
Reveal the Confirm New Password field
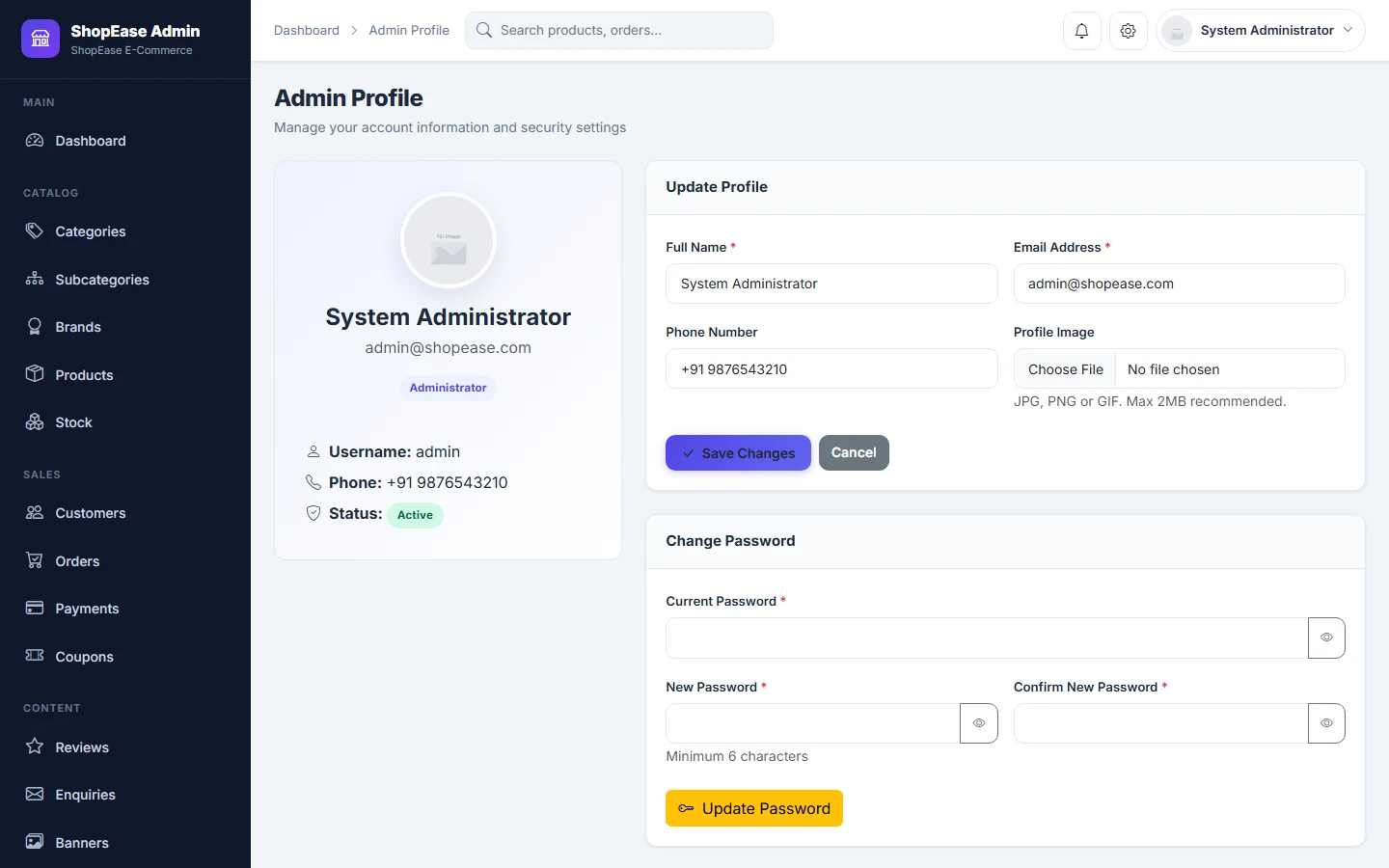(x=1326, y=723)
